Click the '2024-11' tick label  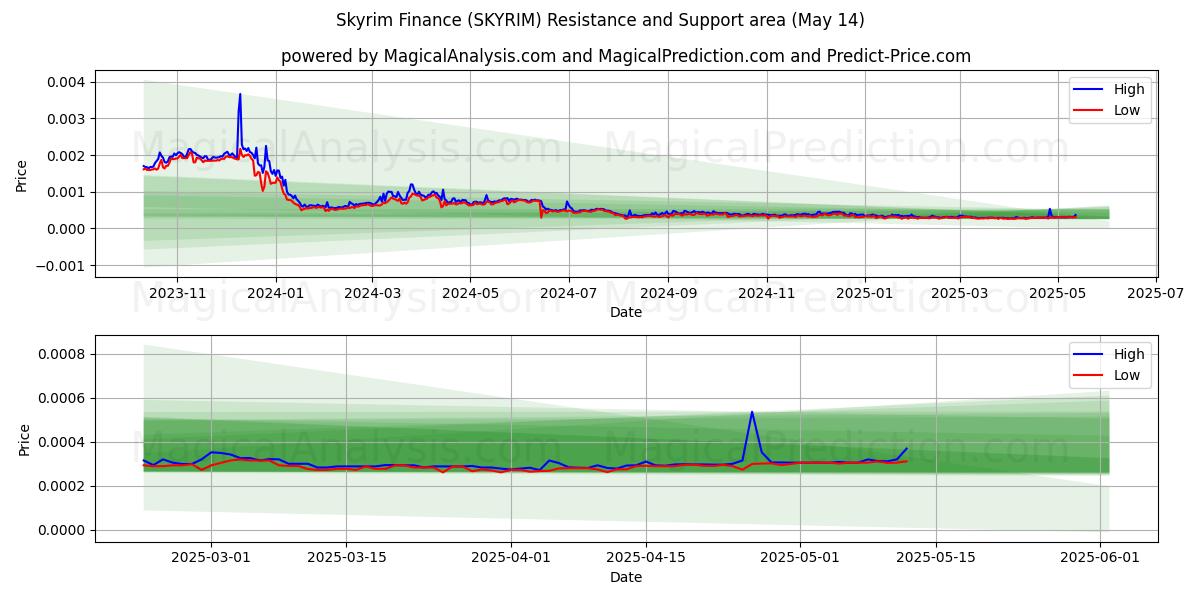coord(766,293)
